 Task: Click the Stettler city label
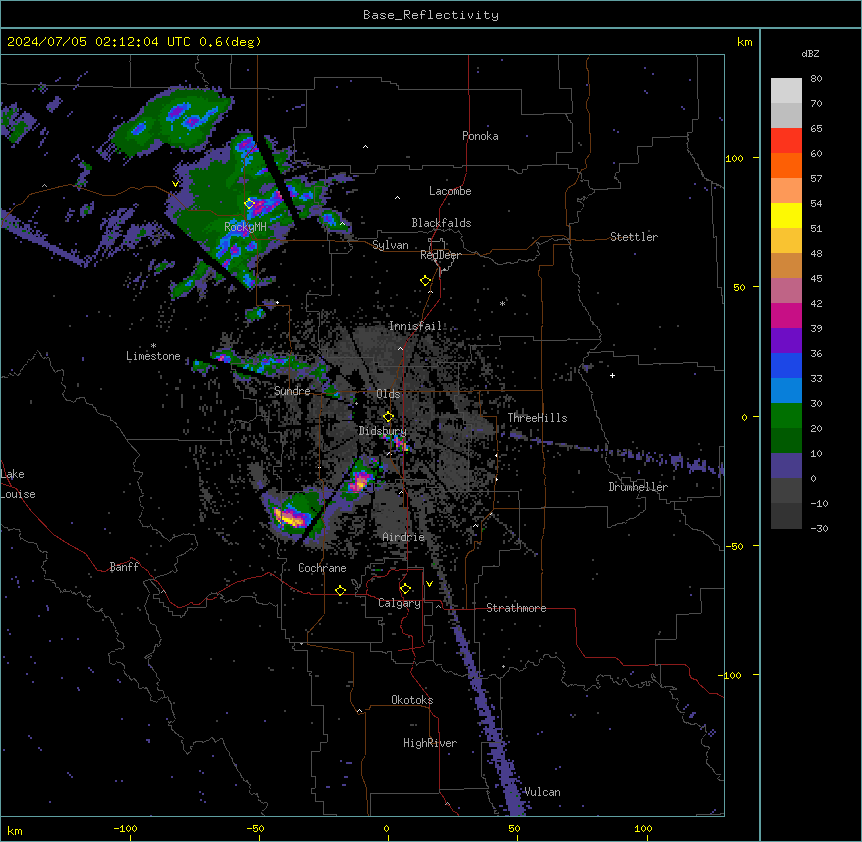[x=634, y=237]
